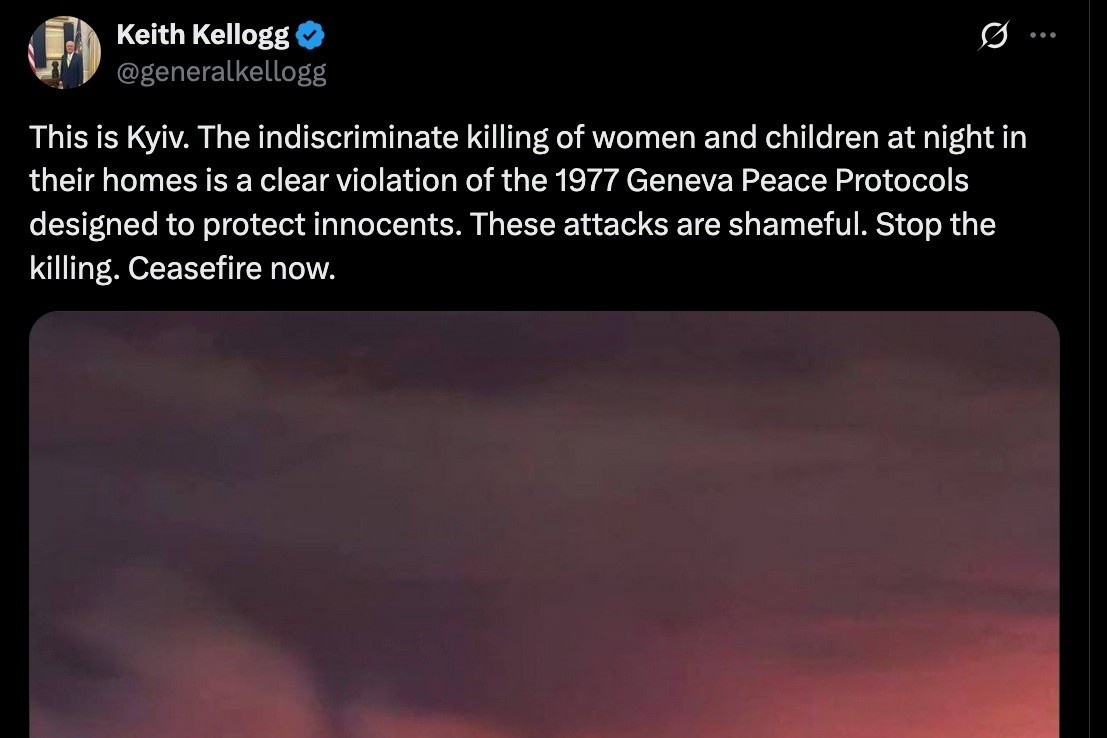Click the sentence "These attacks are shameful."
Image resolution: width=1107 pixels, height=738 pixels.
(x=669, y=225)
